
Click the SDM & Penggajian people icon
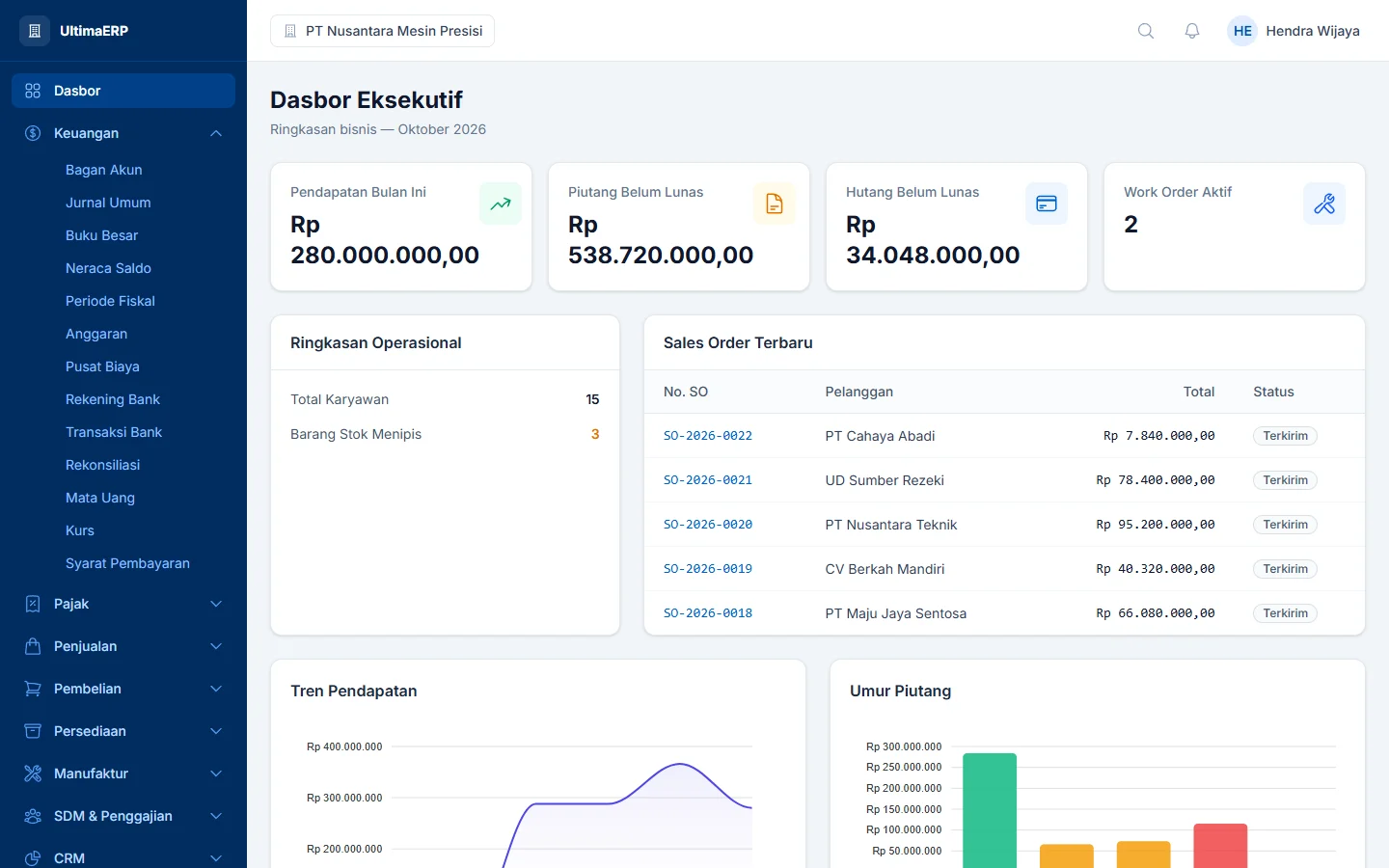(x=33, y=816)
